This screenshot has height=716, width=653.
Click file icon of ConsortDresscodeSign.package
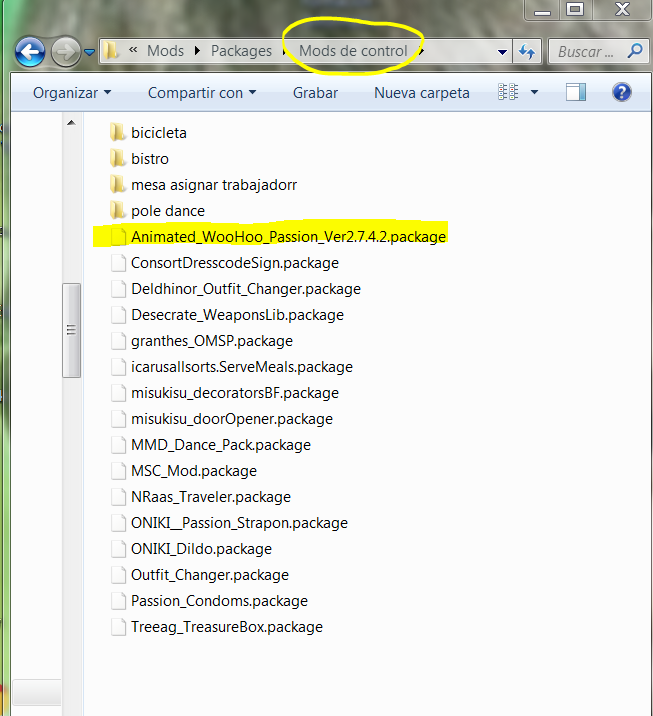(x=118, y=263)
